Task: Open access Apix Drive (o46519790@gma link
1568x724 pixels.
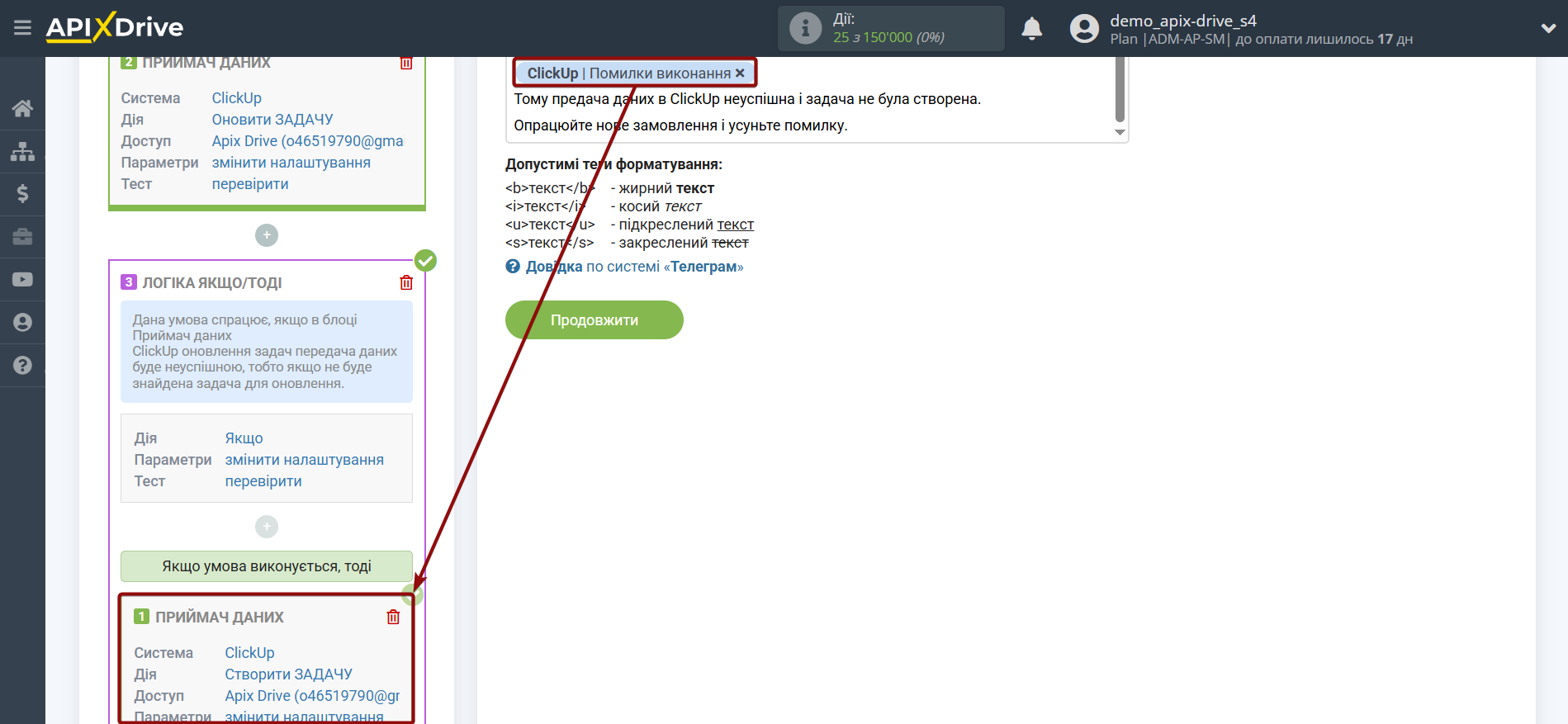Action: click(x=308, y=141)
